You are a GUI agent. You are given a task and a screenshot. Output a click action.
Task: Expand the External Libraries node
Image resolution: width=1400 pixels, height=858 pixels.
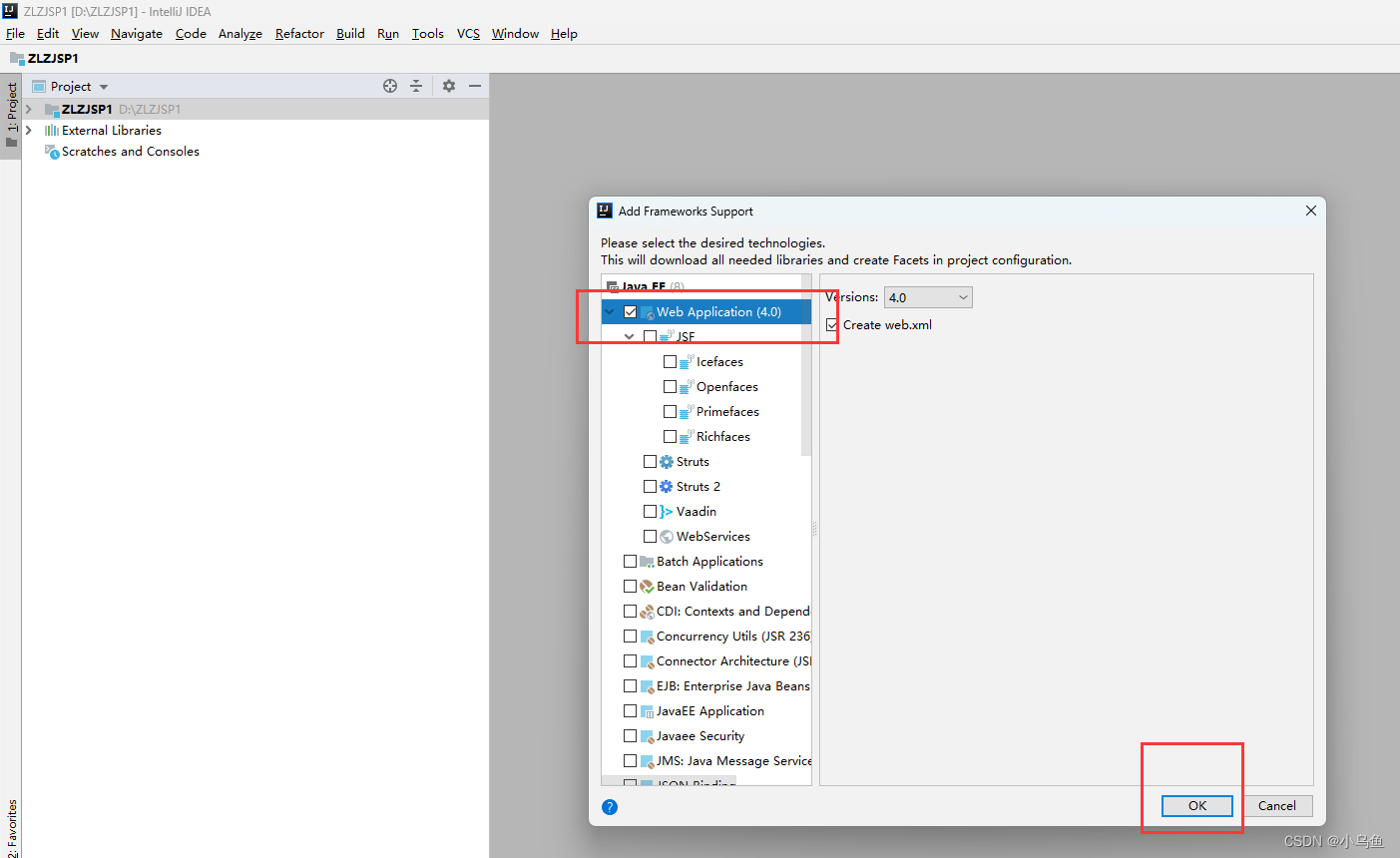tap(29, 131)
